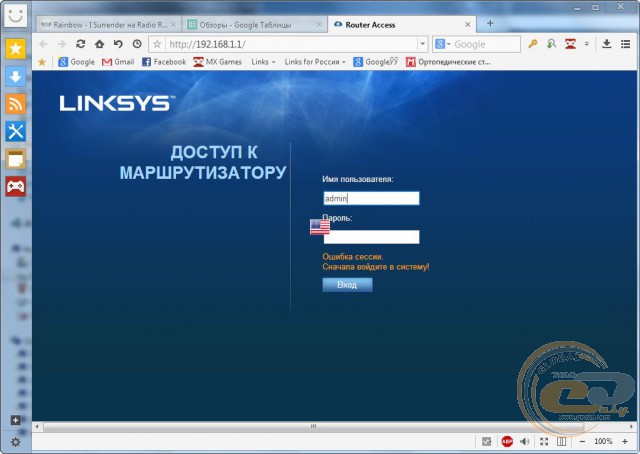Click the undo closed tab icon
The image size is (640, 454).
pyautogui.click(x=118, y=44)
